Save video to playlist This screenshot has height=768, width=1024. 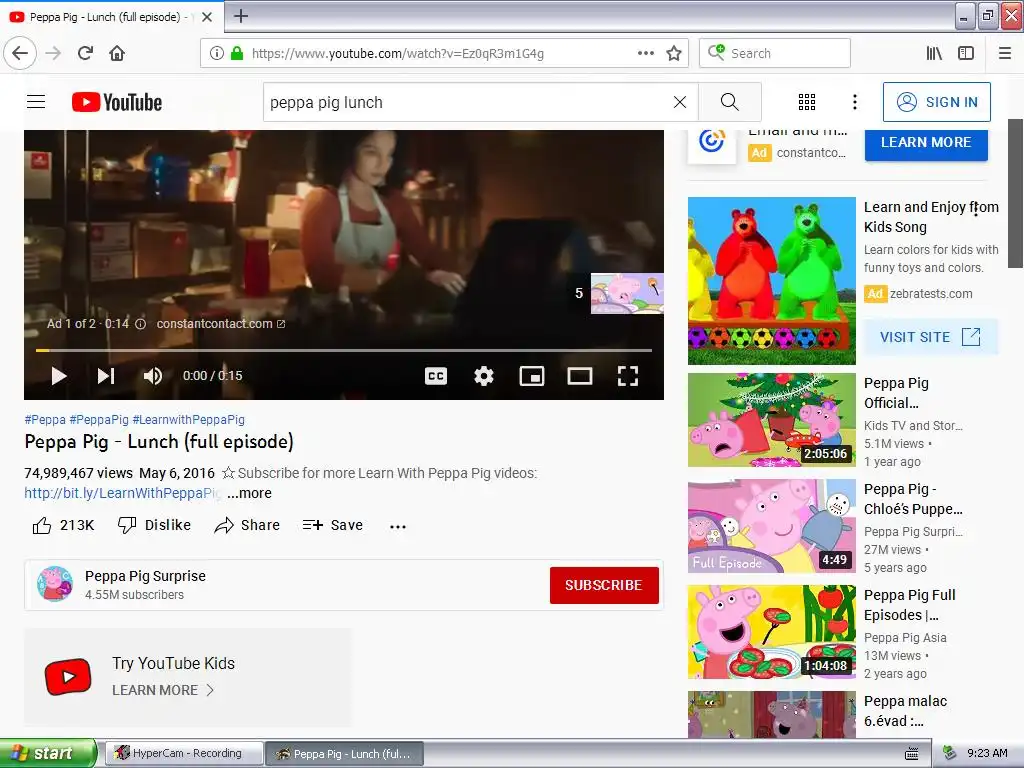332,525
